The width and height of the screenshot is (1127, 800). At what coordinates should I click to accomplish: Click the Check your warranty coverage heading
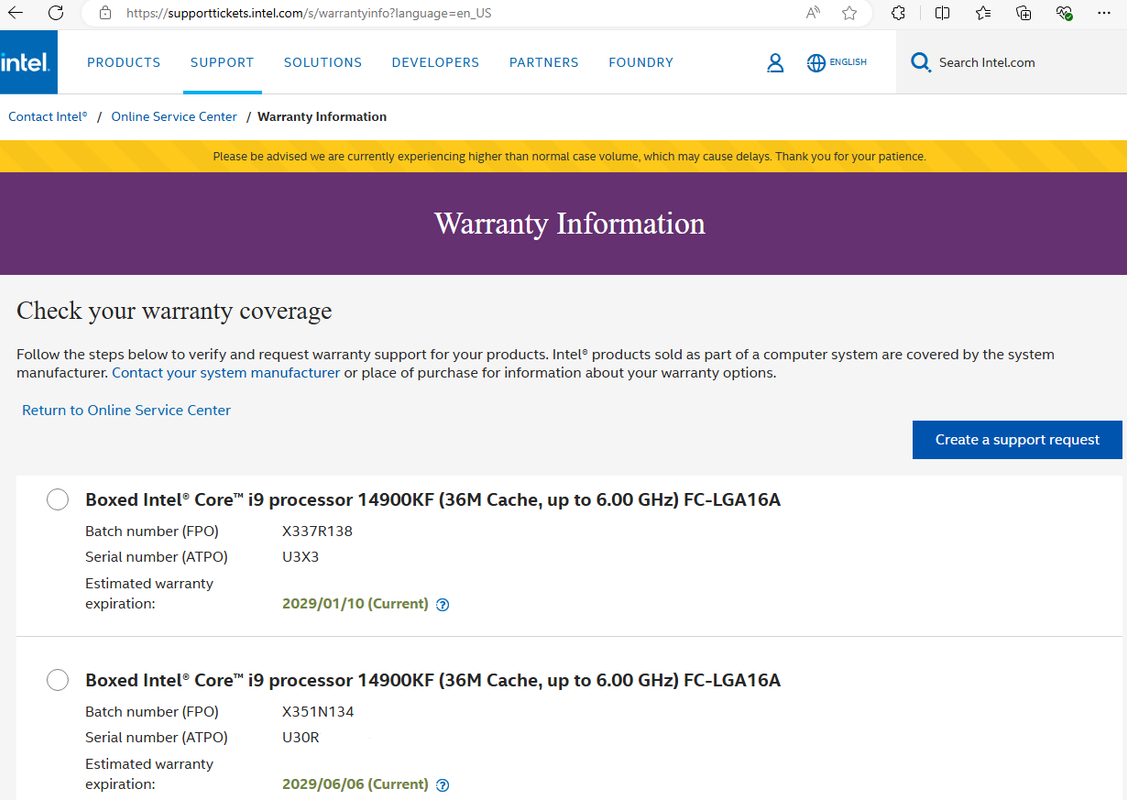(x=174, y=311)
